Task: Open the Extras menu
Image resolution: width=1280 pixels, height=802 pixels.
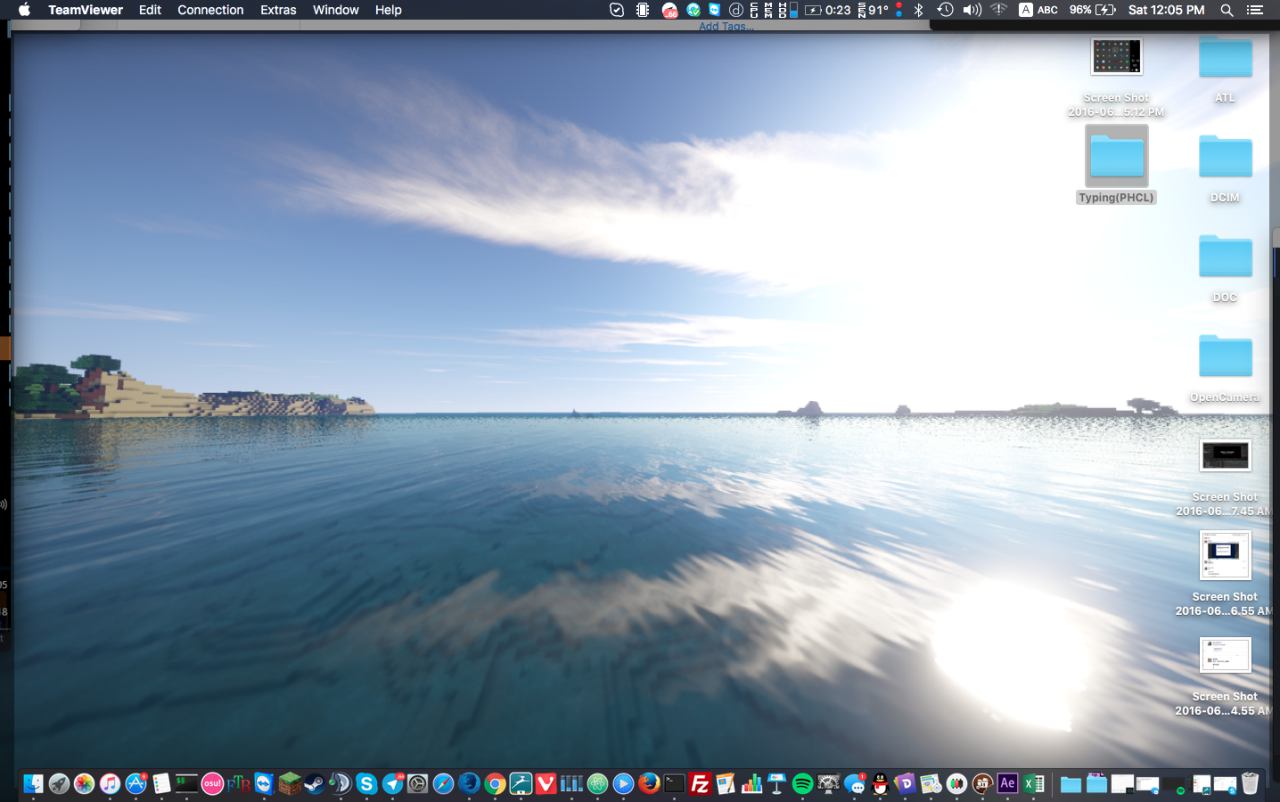Action: (278, 10)
